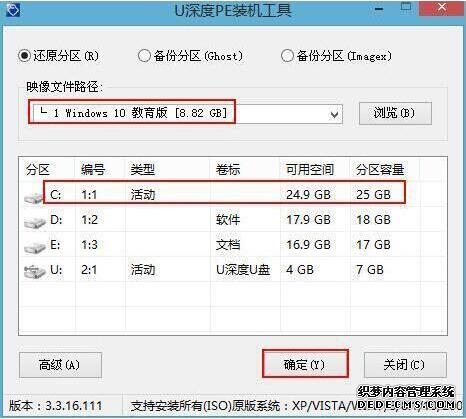Click the U深度 app icon in title bar
This screenshot has width=466, height=419.
(13, 10)
